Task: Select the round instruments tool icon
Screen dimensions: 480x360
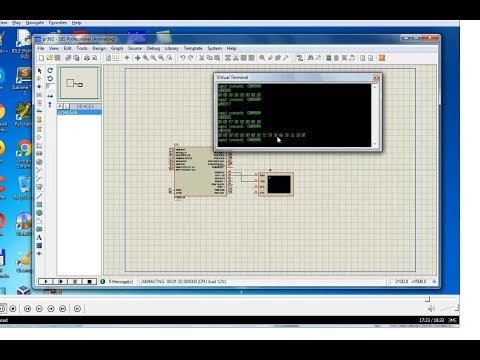Action: click(39, 162)
